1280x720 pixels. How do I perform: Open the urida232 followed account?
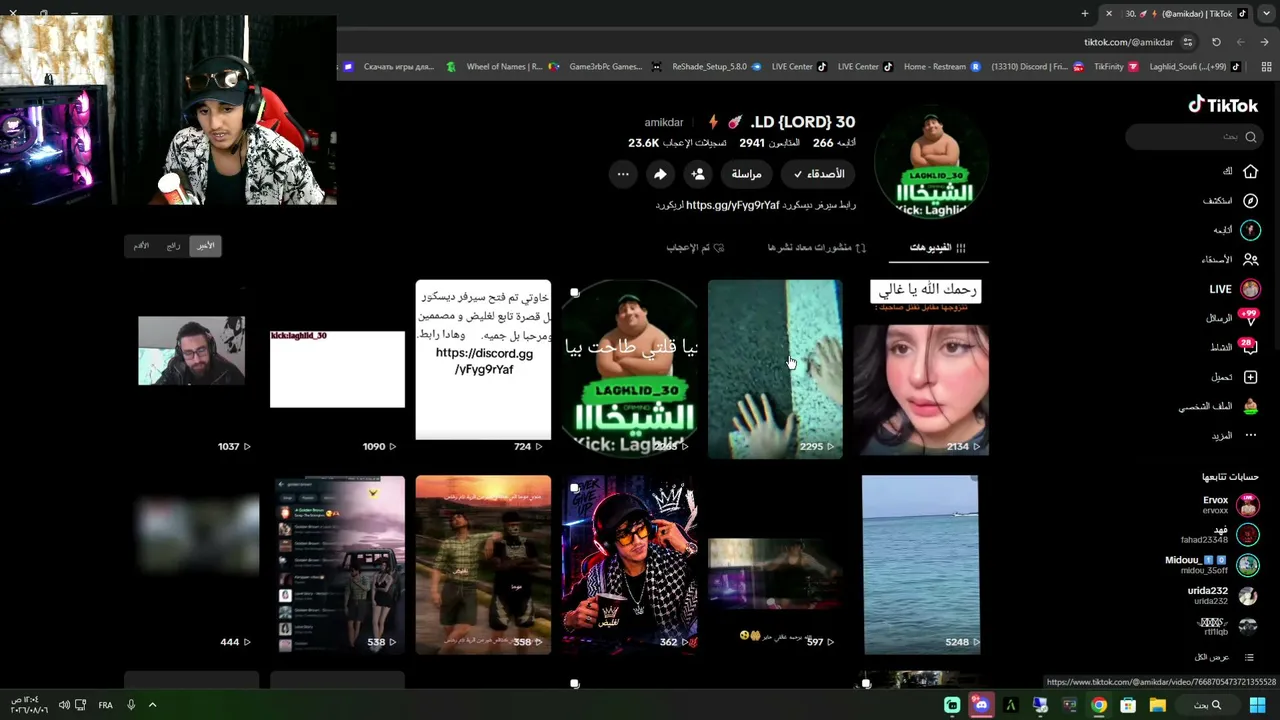1222,596
